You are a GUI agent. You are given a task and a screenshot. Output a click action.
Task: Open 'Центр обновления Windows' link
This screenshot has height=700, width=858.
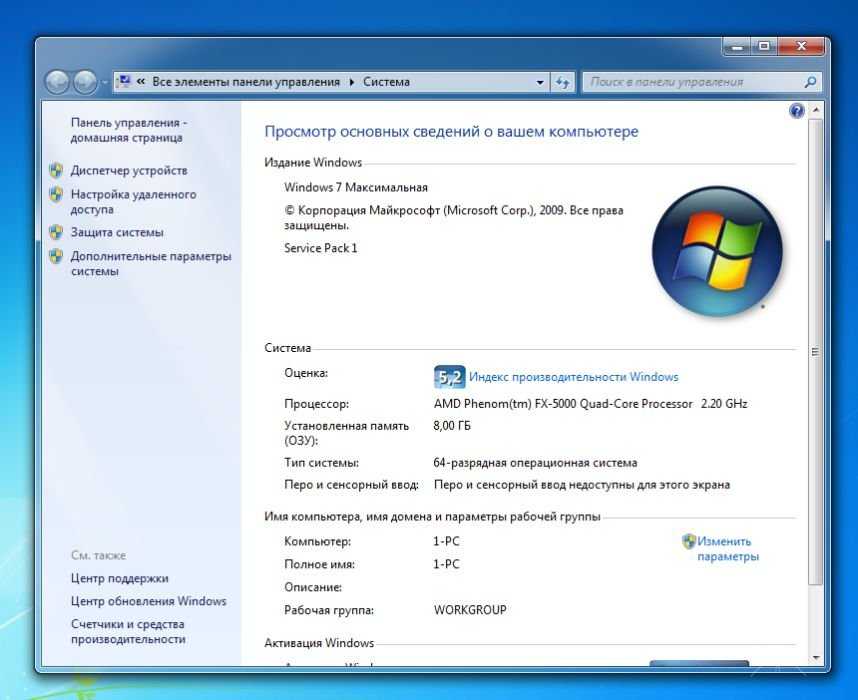click(148, 601)
